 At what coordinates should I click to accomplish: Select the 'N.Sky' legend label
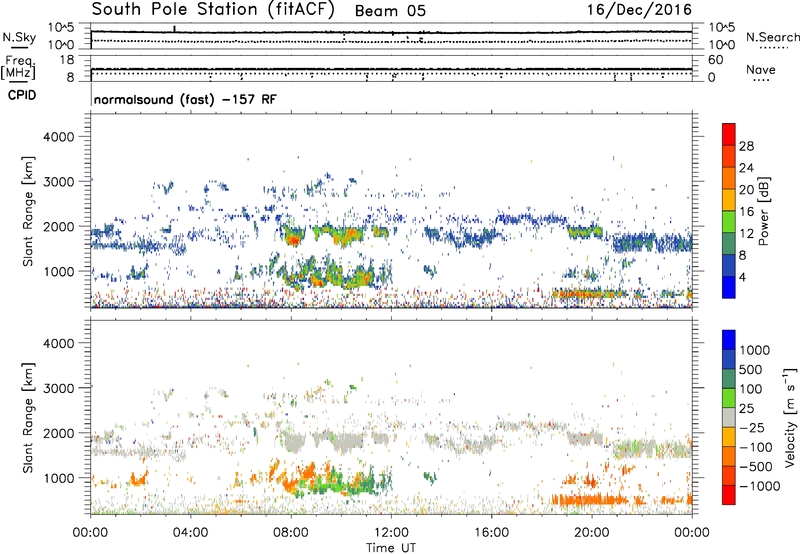(19, 37)
